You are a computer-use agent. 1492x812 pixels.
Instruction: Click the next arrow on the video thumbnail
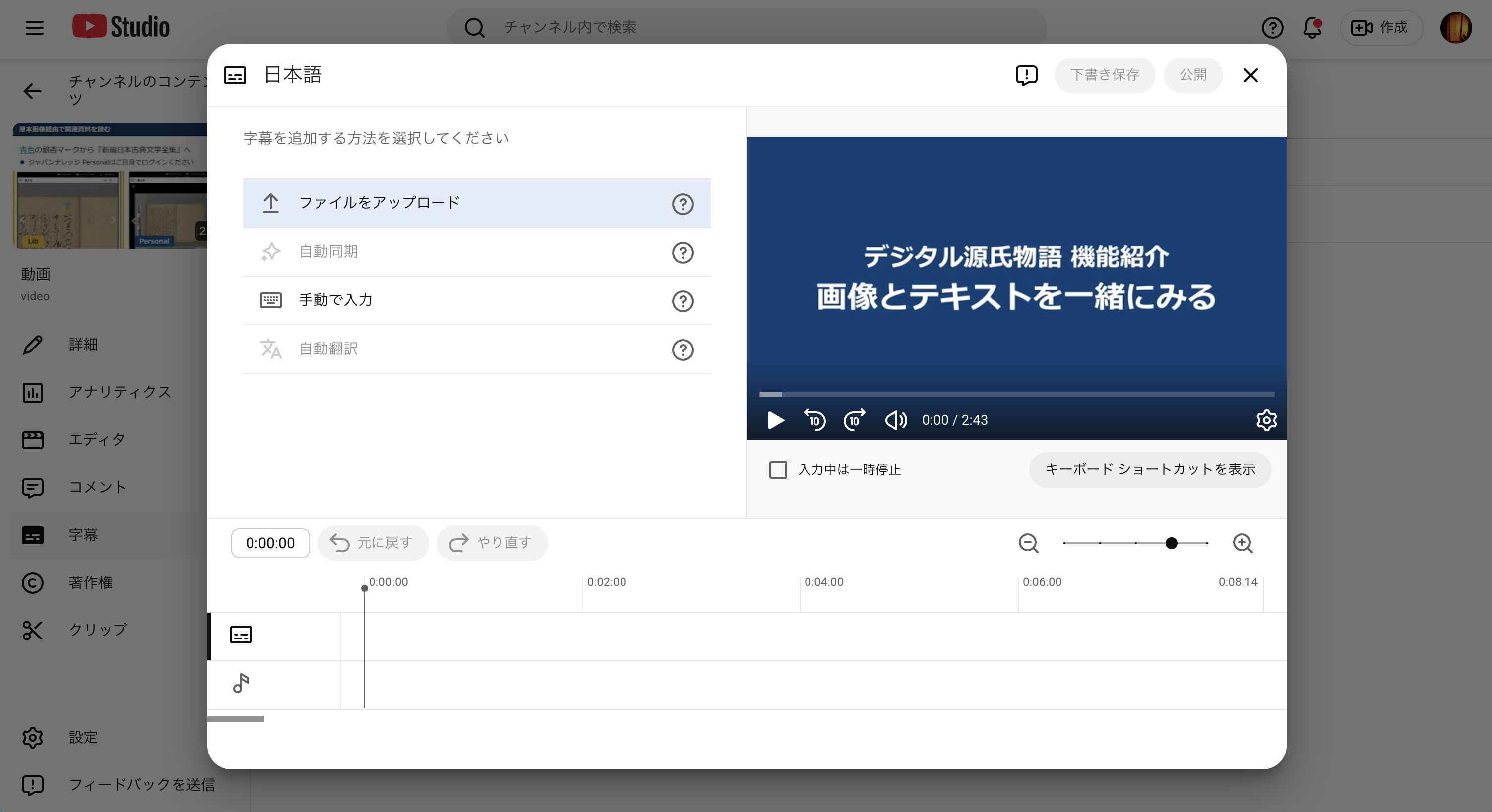pos(113,220)
